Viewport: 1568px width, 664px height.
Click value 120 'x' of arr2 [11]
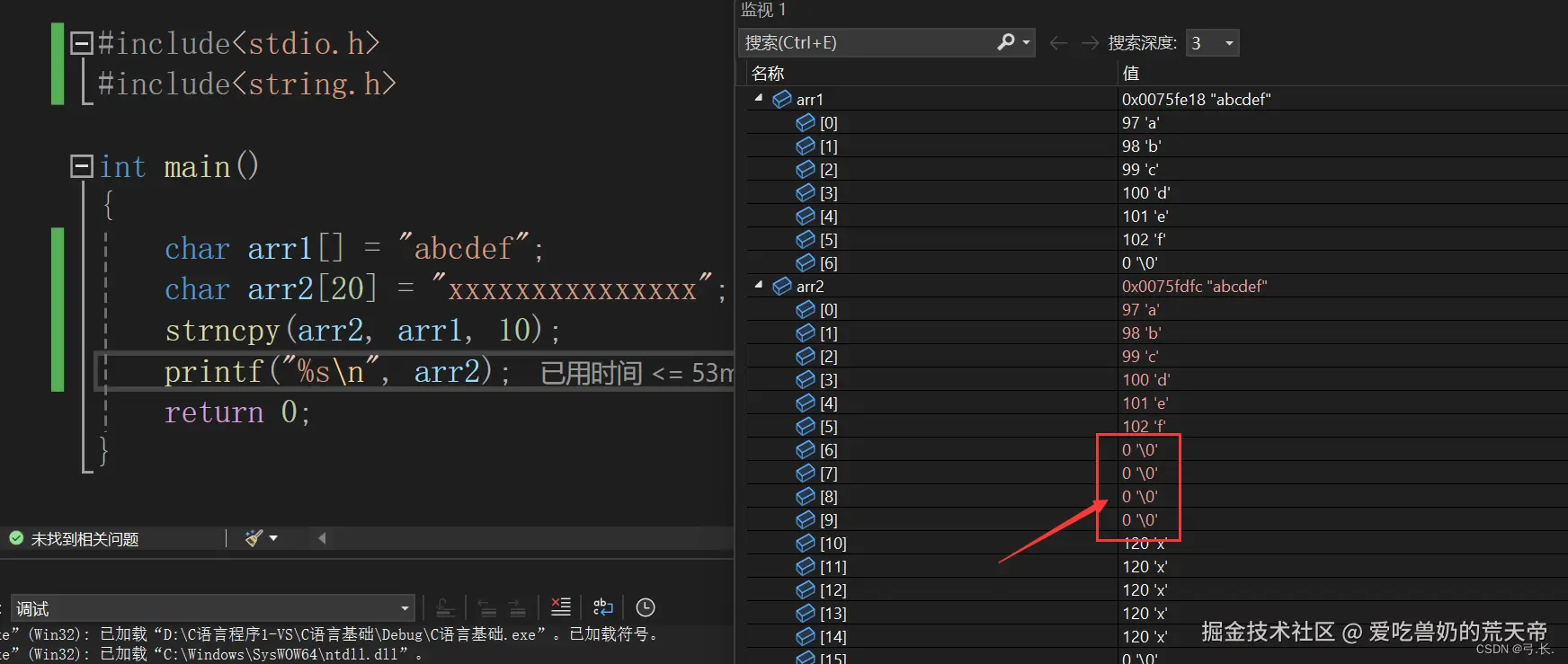[x=1145, y=566]
